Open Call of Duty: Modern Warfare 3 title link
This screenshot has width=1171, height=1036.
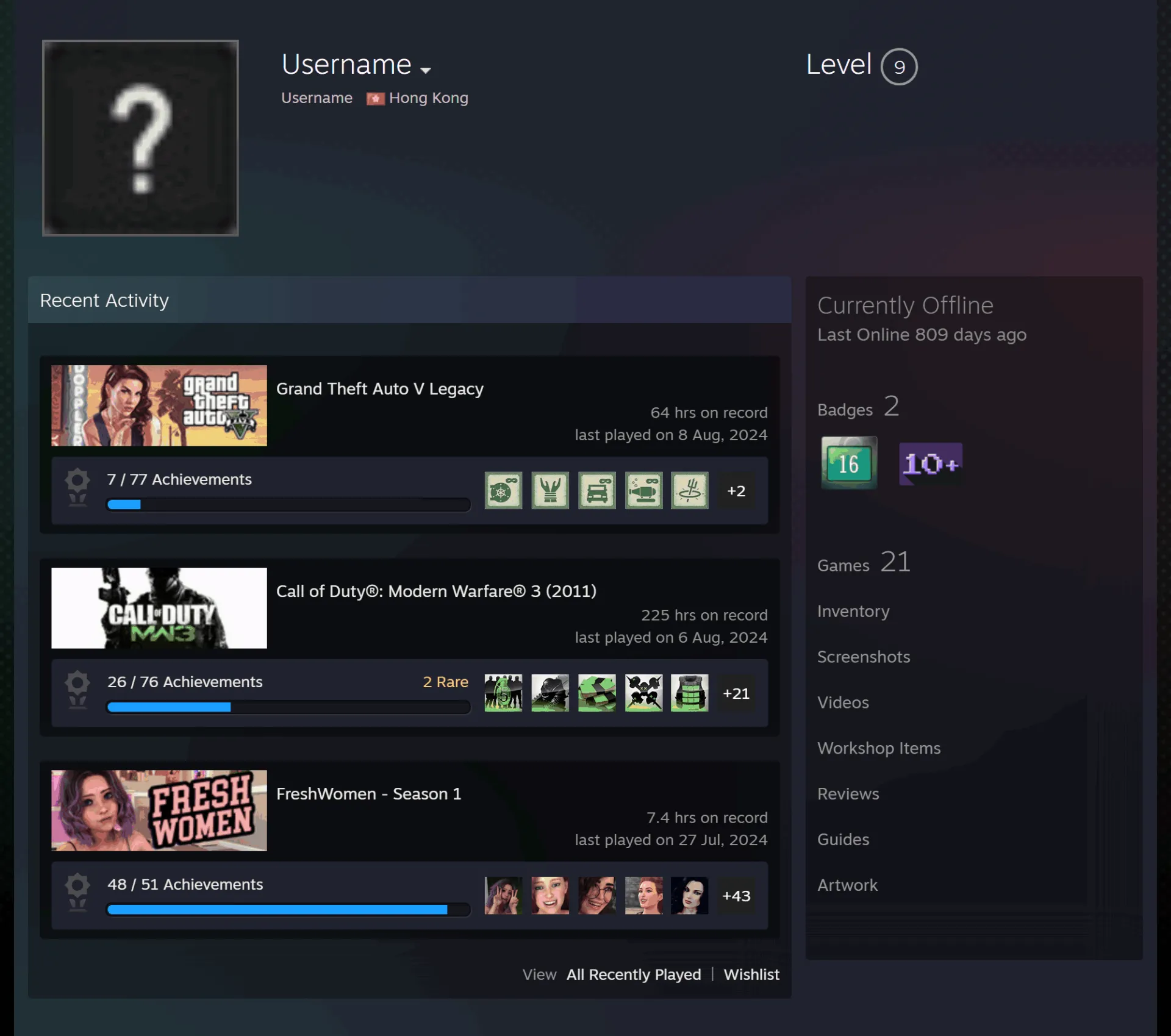[x=436, y=591]
